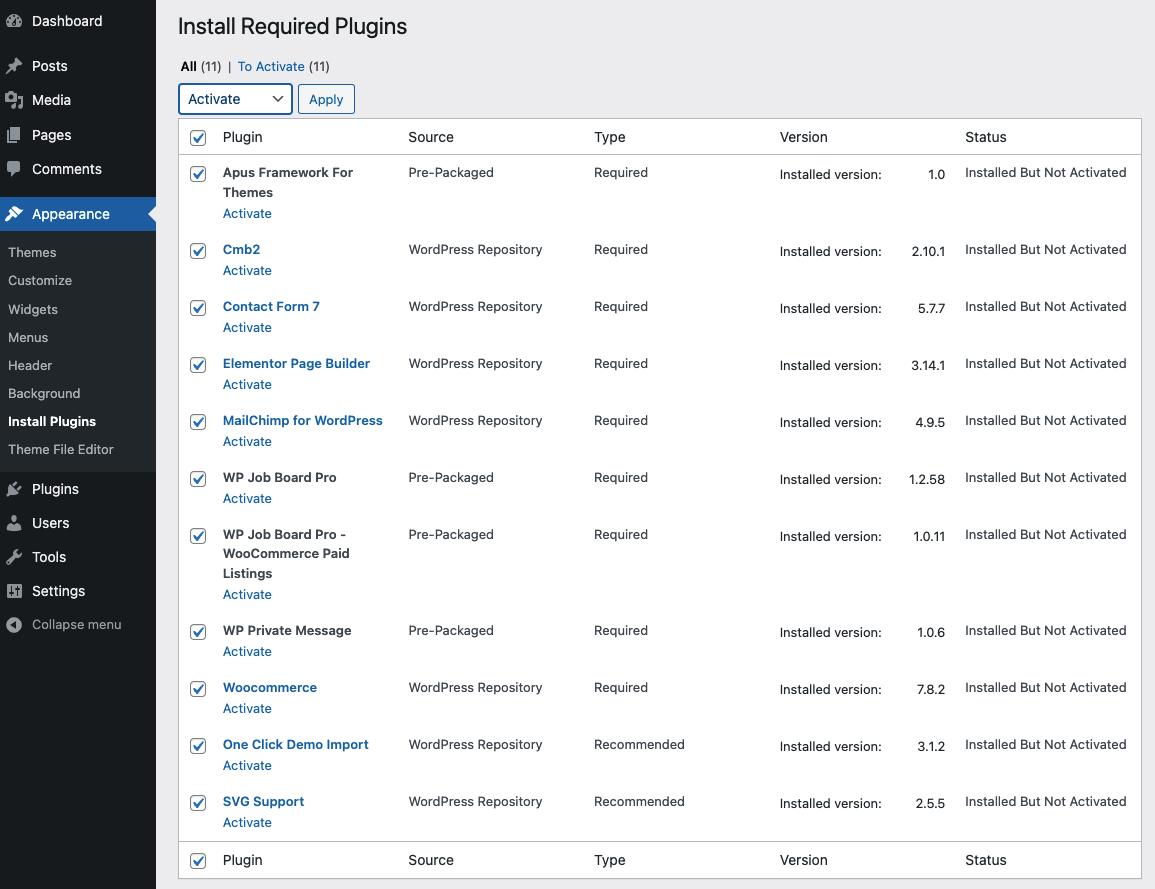The height and width of the screenshot is (889, 1155).
Task: Open the Themes submenu item
Action: [x=32, y=253]
